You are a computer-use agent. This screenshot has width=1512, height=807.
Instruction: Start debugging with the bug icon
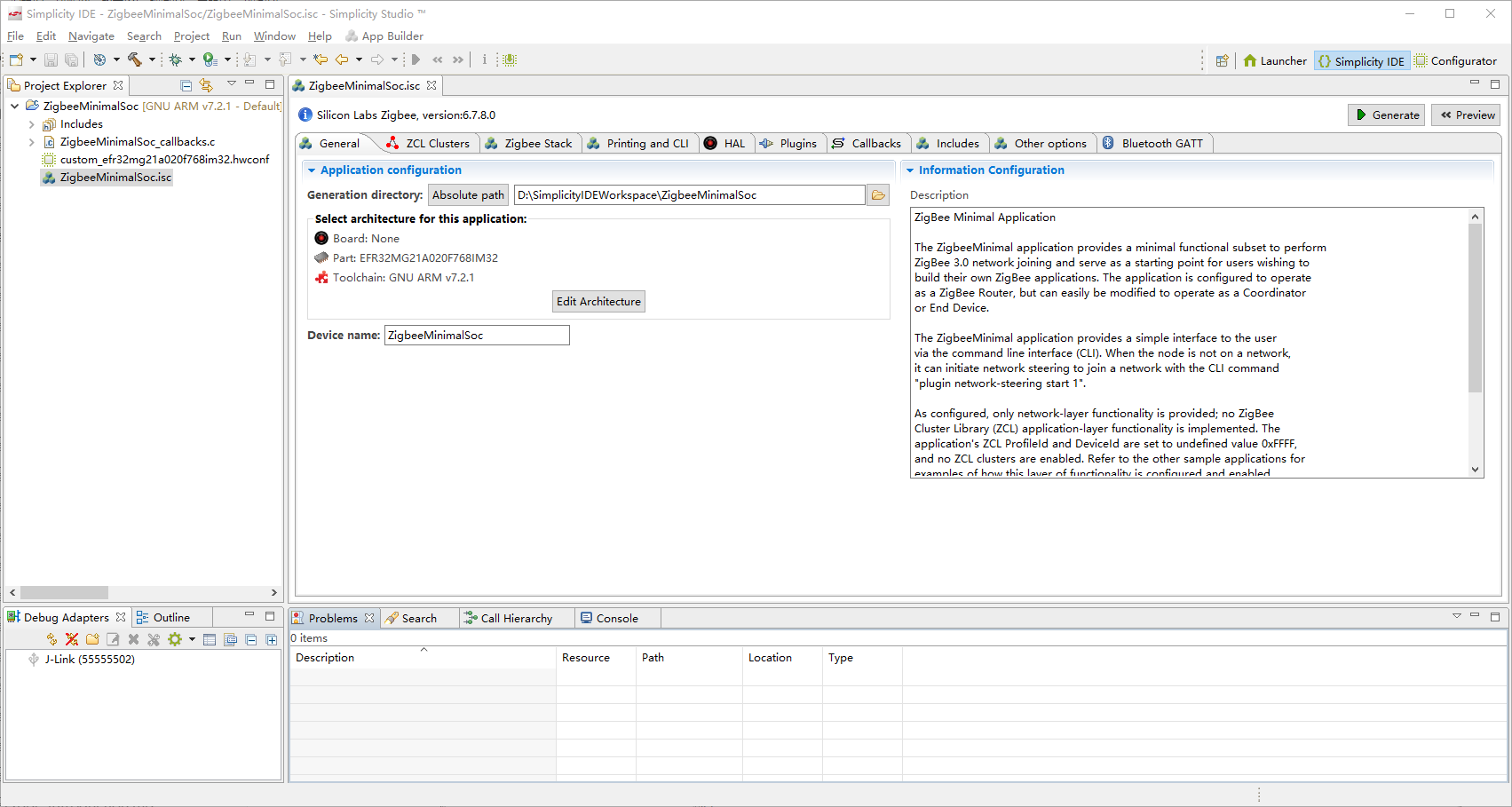click(175, 59)
